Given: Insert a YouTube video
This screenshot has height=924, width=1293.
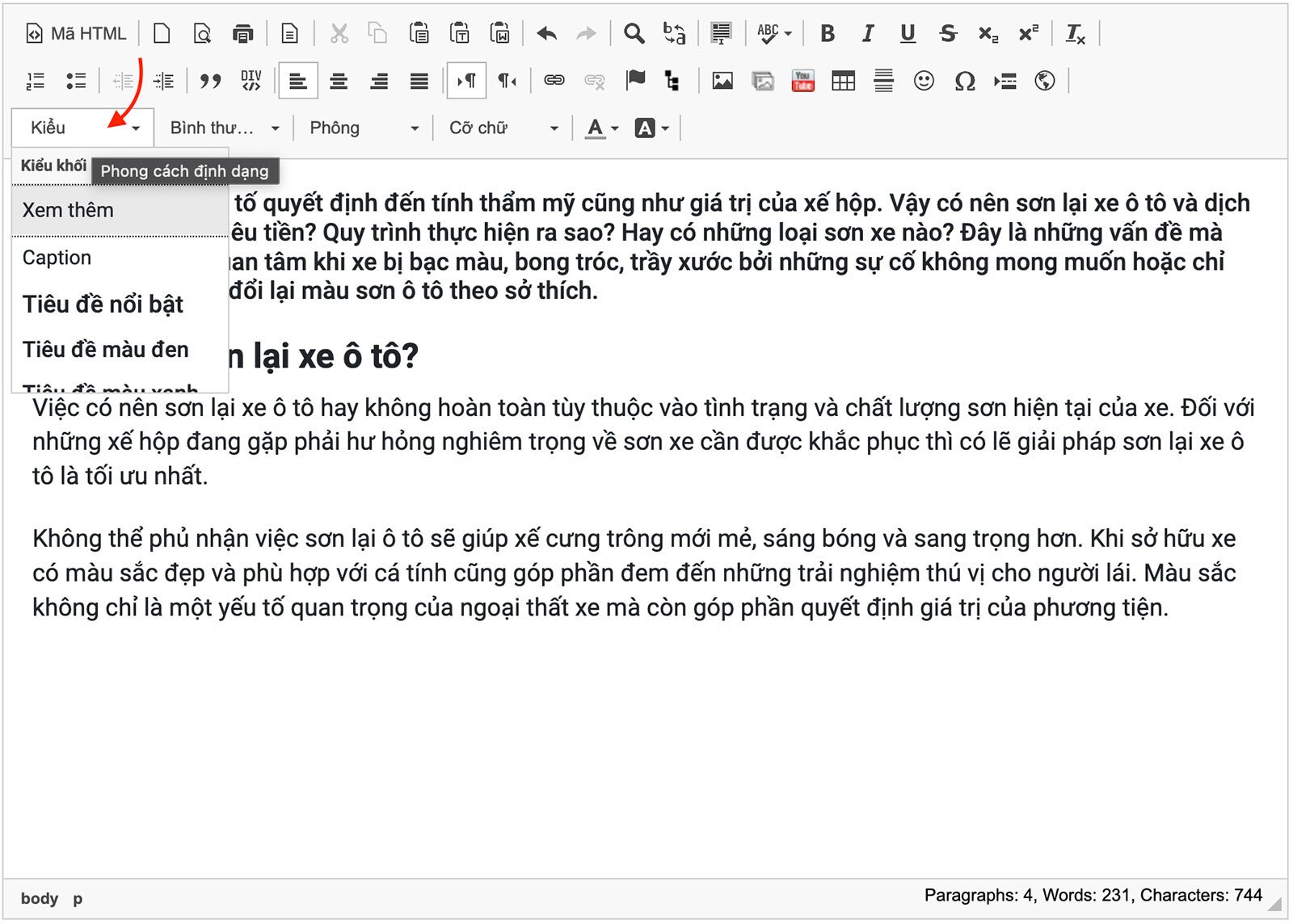Looking at the screenshot, I should pyautogui.click(x=802, y=81).
